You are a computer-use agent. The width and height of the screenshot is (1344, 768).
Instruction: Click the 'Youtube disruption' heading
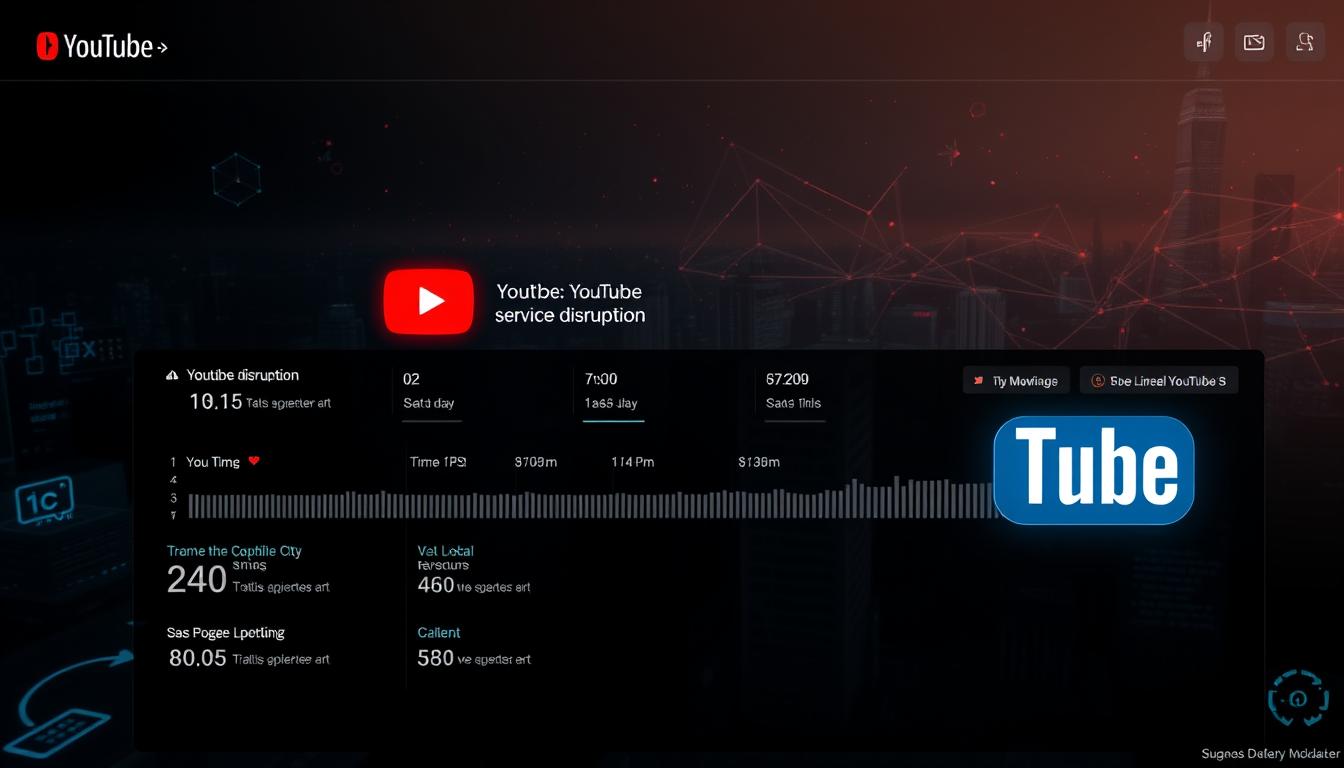243,376
